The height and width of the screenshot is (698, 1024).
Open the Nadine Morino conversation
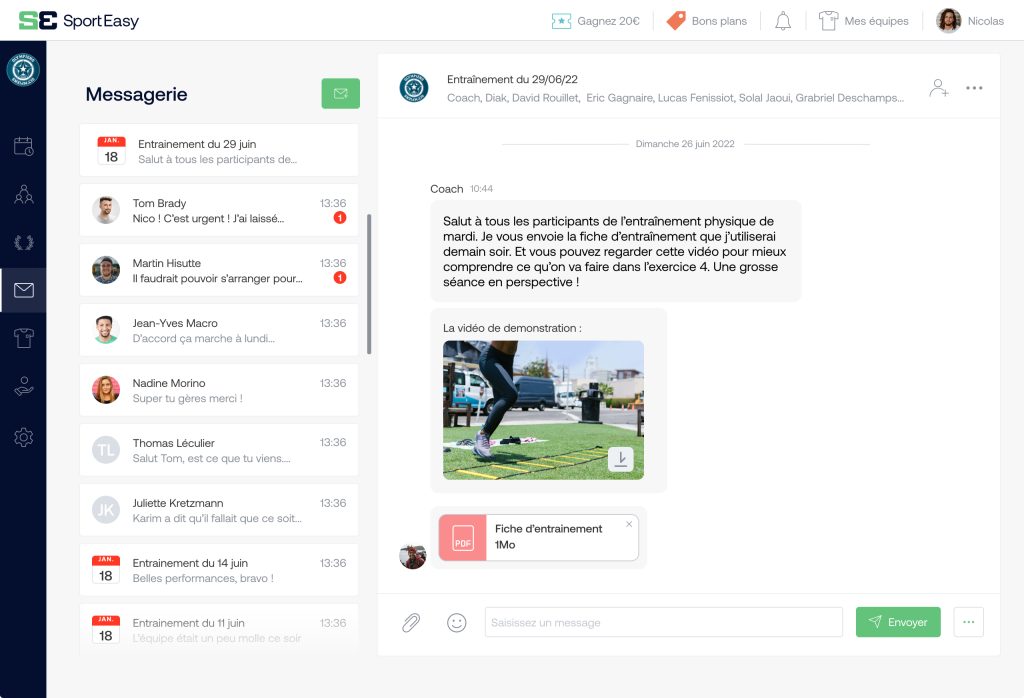click(x=219, y=390)
